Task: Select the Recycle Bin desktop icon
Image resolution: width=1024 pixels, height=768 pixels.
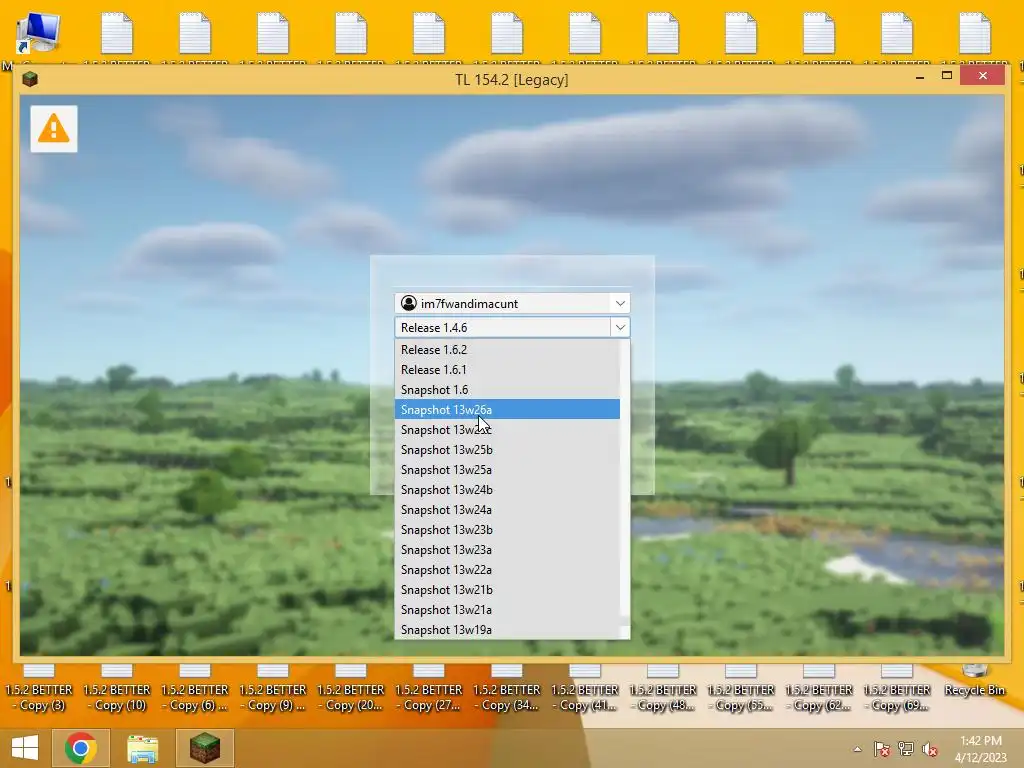Action: pyautogui.click(x=974, y=682)
